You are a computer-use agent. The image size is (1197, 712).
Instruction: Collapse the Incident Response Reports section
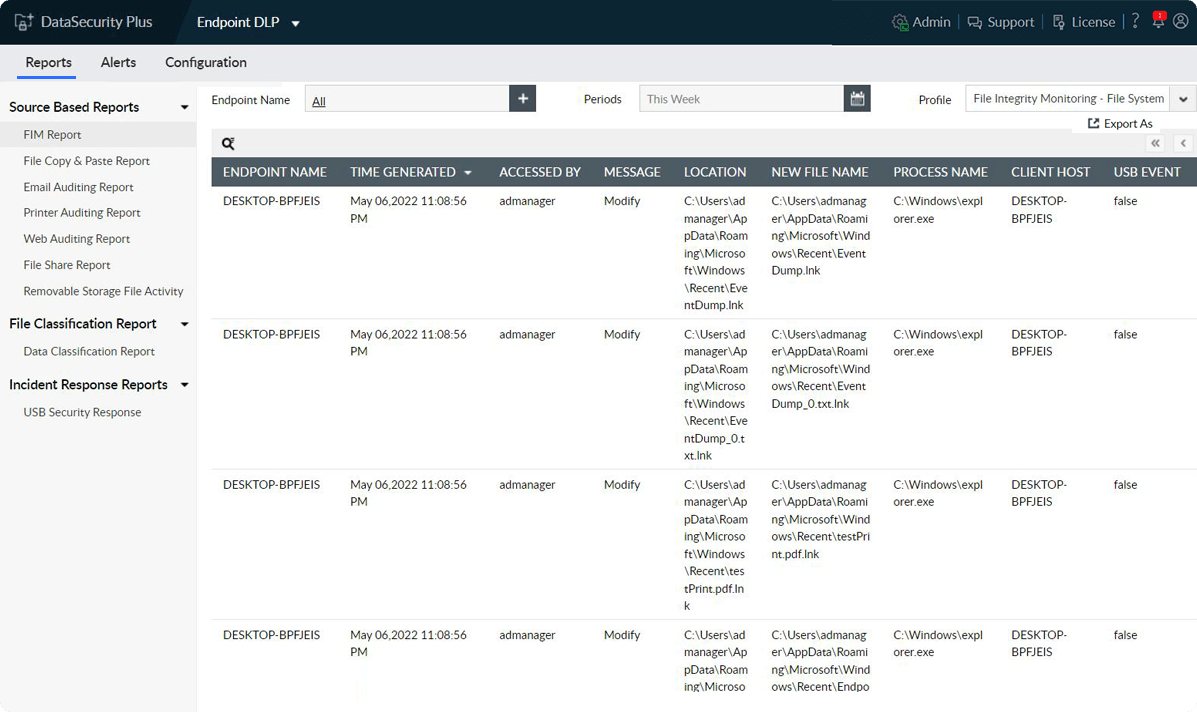(184, 385)
